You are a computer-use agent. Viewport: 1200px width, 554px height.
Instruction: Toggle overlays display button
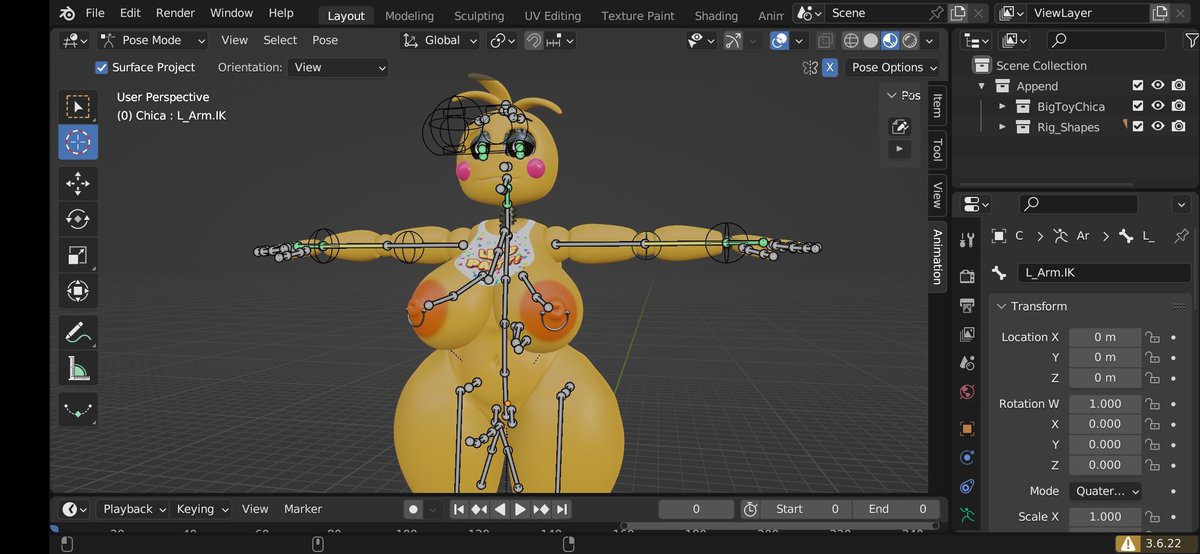tap(779, 41)
